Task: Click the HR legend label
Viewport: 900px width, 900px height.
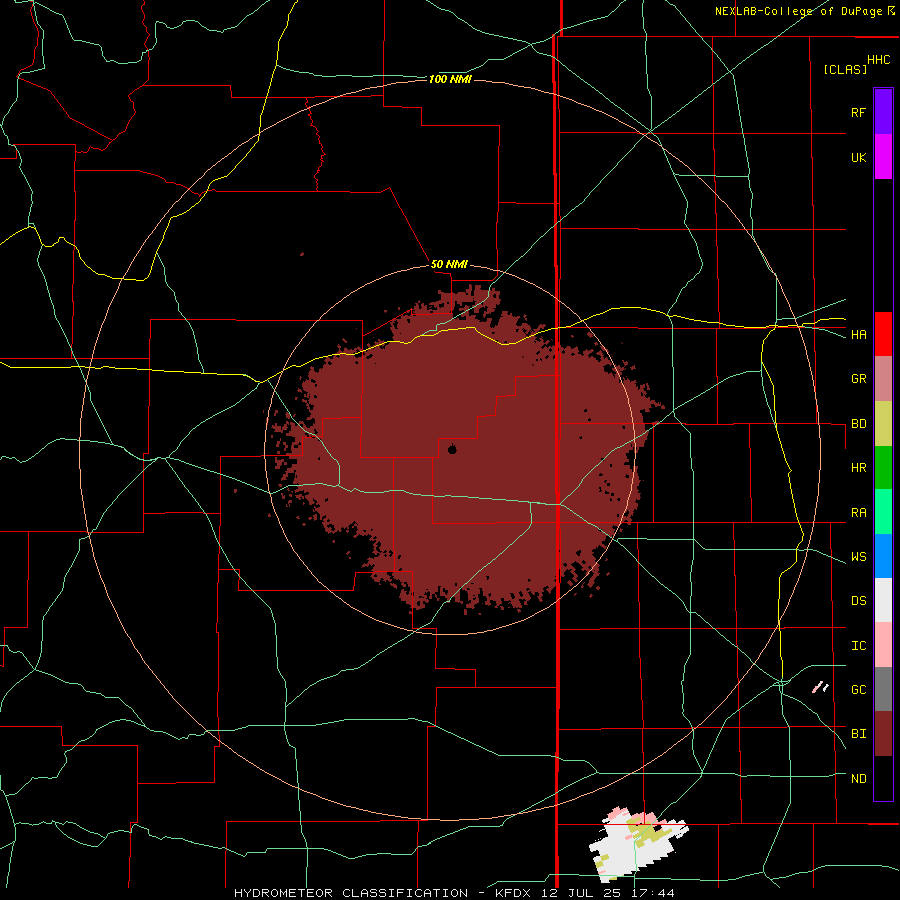Action: click(858, 468)
